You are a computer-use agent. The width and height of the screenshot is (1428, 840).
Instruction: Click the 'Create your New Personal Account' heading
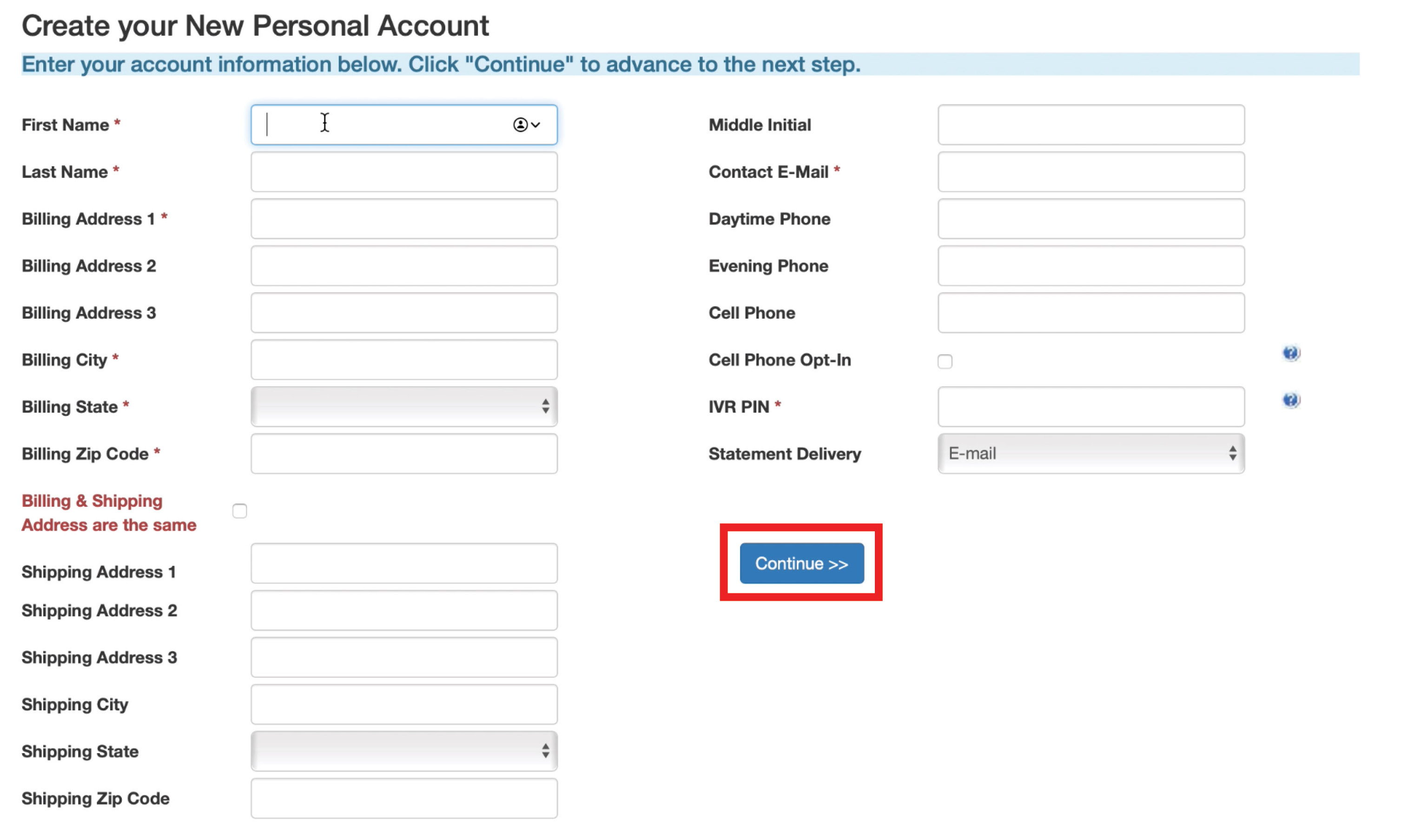pyautogui.click(x=255, y=26)
